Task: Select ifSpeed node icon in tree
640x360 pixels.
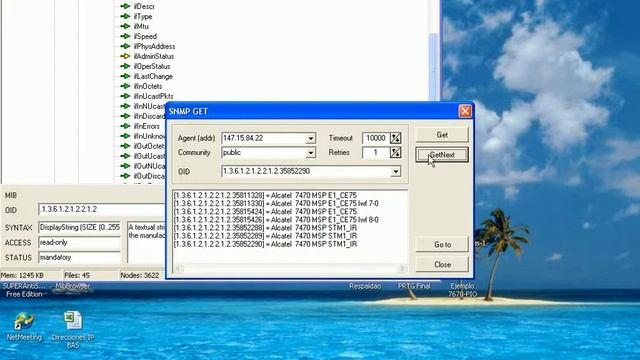Action: coord(125,36)
